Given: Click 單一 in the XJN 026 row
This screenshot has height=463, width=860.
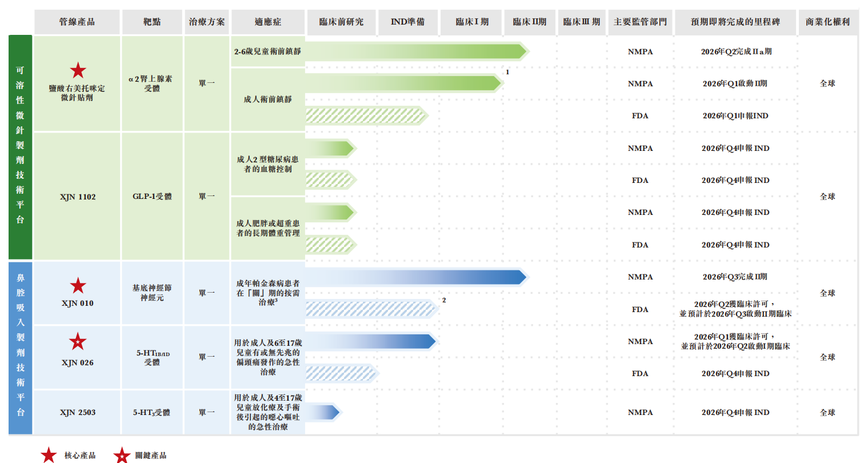Looking at the screenshot, I should pos(207,357).
